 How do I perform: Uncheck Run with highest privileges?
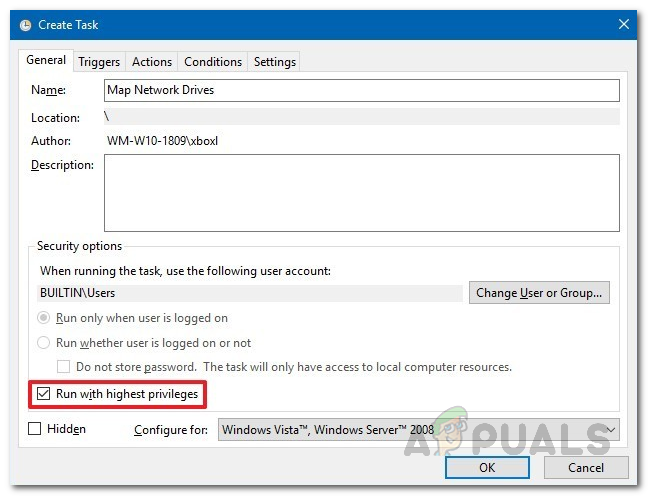pyautogui.click(x=43, y=394)
